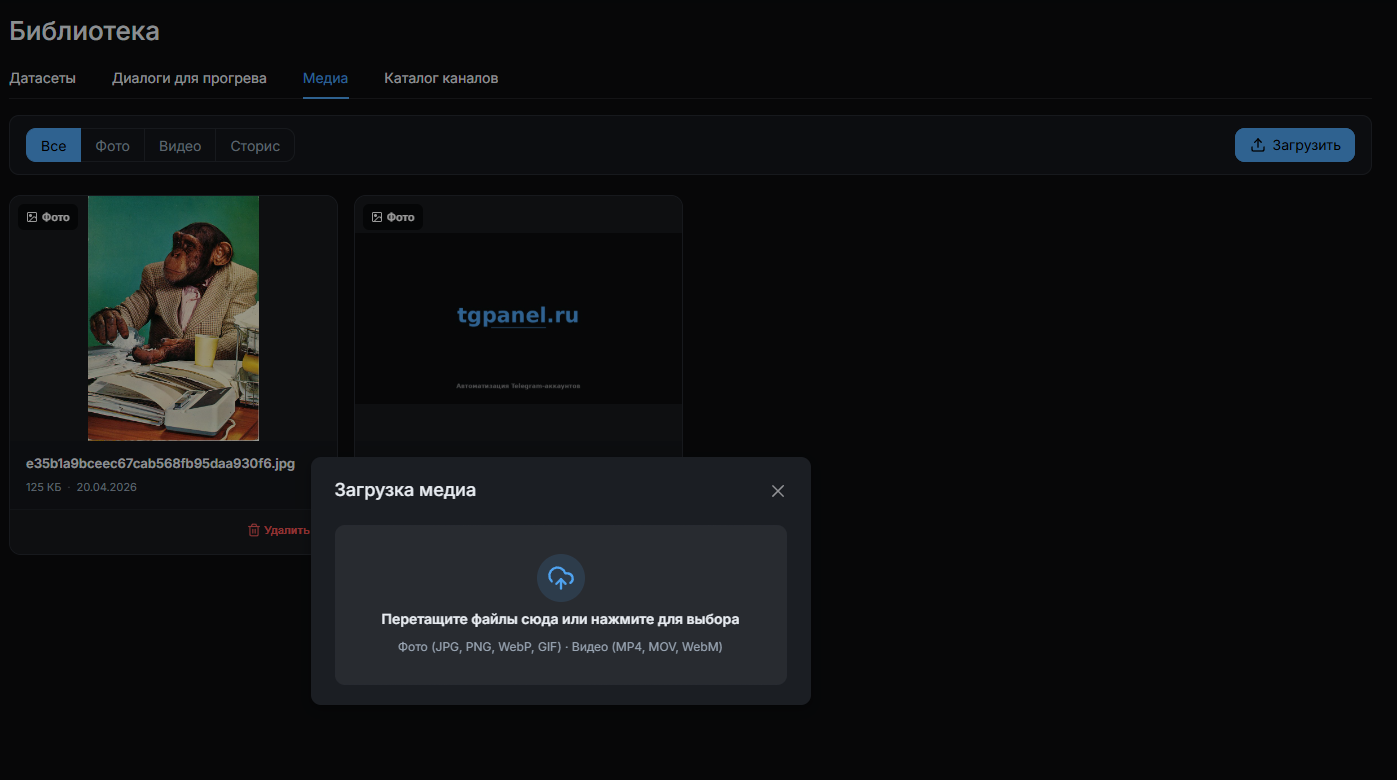Click the cloud upload icon
1397x780 pixels.
coord(561,578)
